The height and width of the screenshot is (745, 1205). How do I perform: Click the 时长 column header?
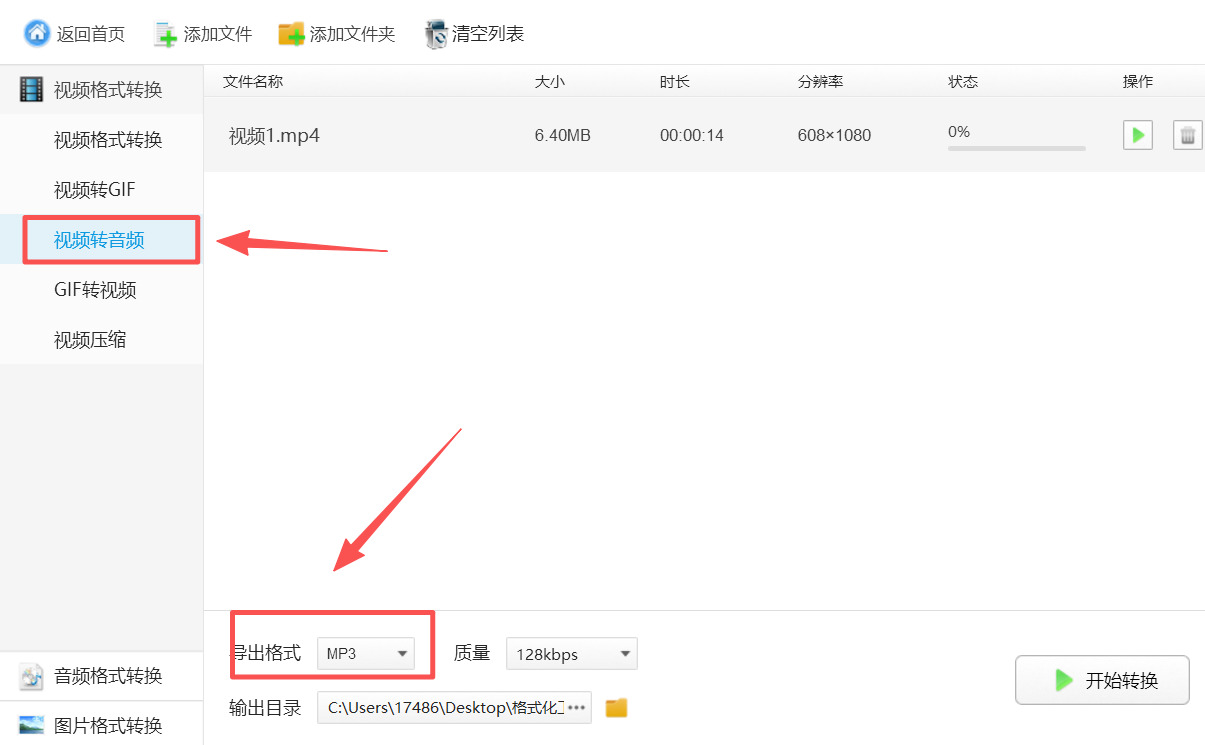coord(675,82)
